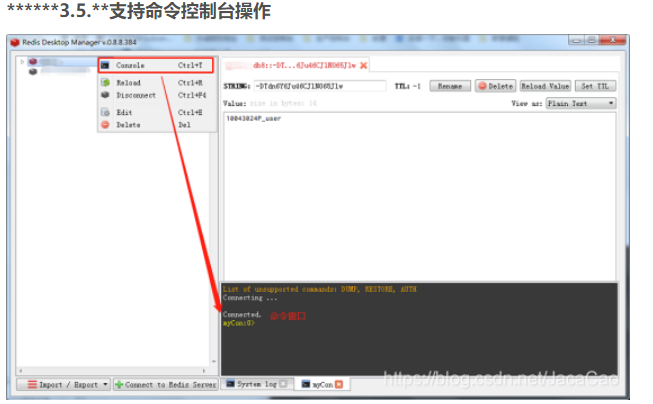Click the Rename button
The image size is (653, 404).
(x=450, y=86)
